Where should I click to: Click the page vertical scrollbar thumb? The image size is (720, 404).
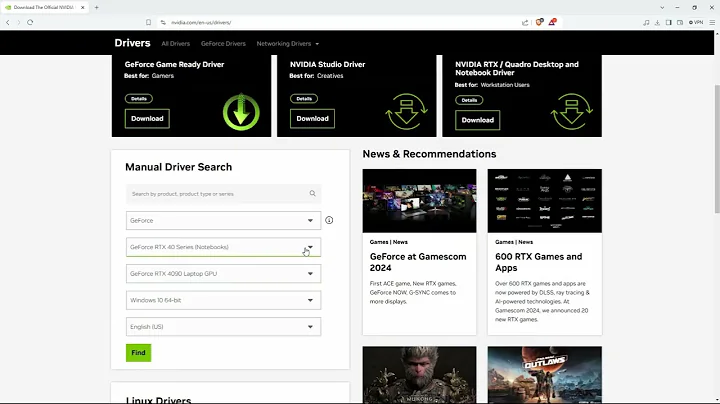[x=717, y=149]
